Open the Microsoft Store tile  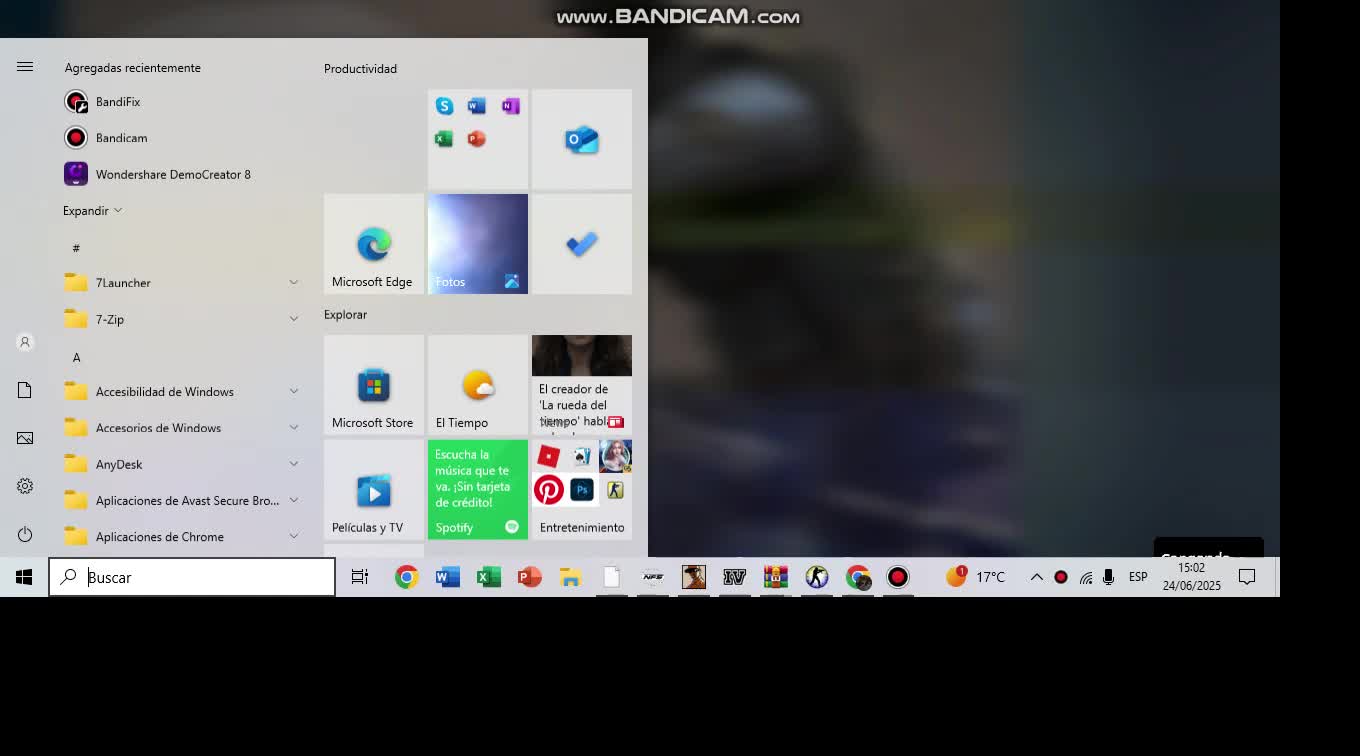(x=374, y=385)
